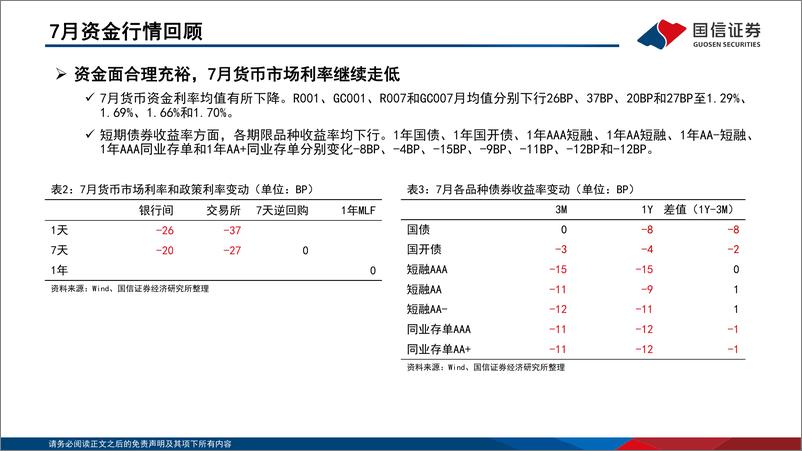This screenshot has width=802, height=451.
Task: Click the checkmark bullet before 短期债券收益率方面
Action: [x=90, y=134]
